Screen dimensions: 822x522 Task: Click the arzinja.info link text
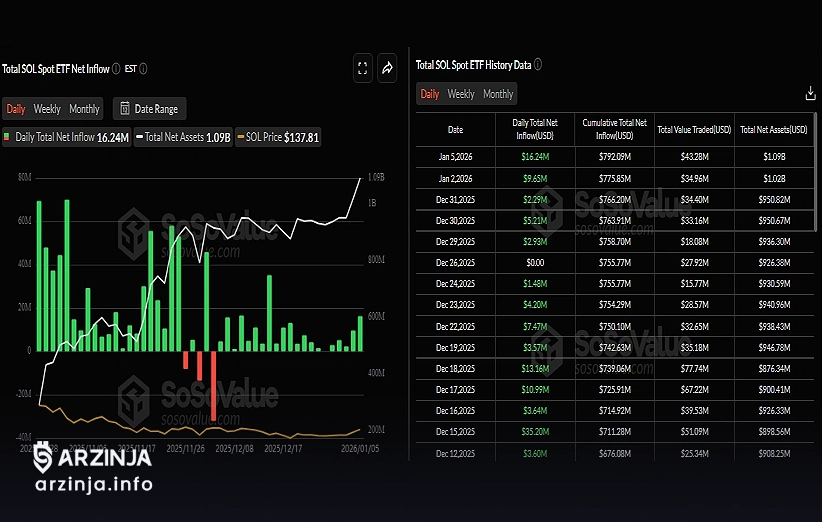pos(93,485)
